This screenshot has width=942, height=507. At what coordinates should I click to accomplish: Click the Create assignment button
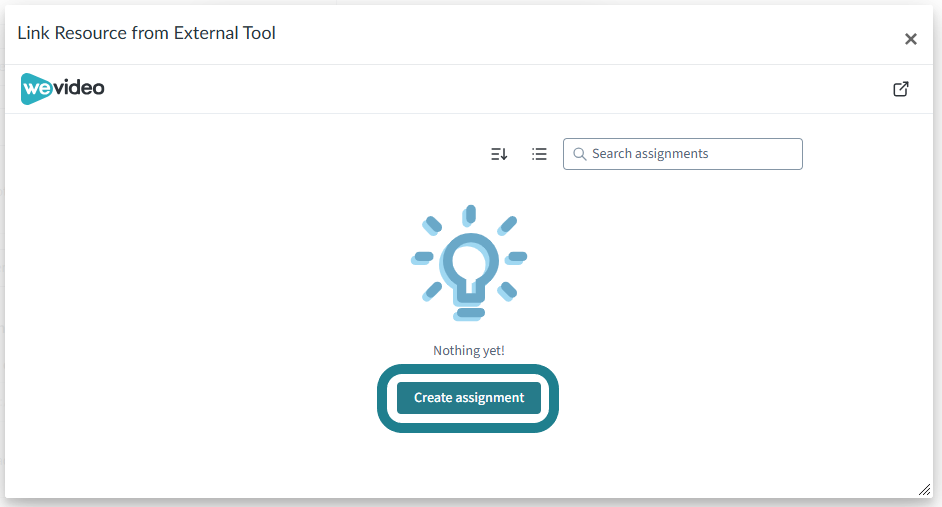[x=469, y=398]
